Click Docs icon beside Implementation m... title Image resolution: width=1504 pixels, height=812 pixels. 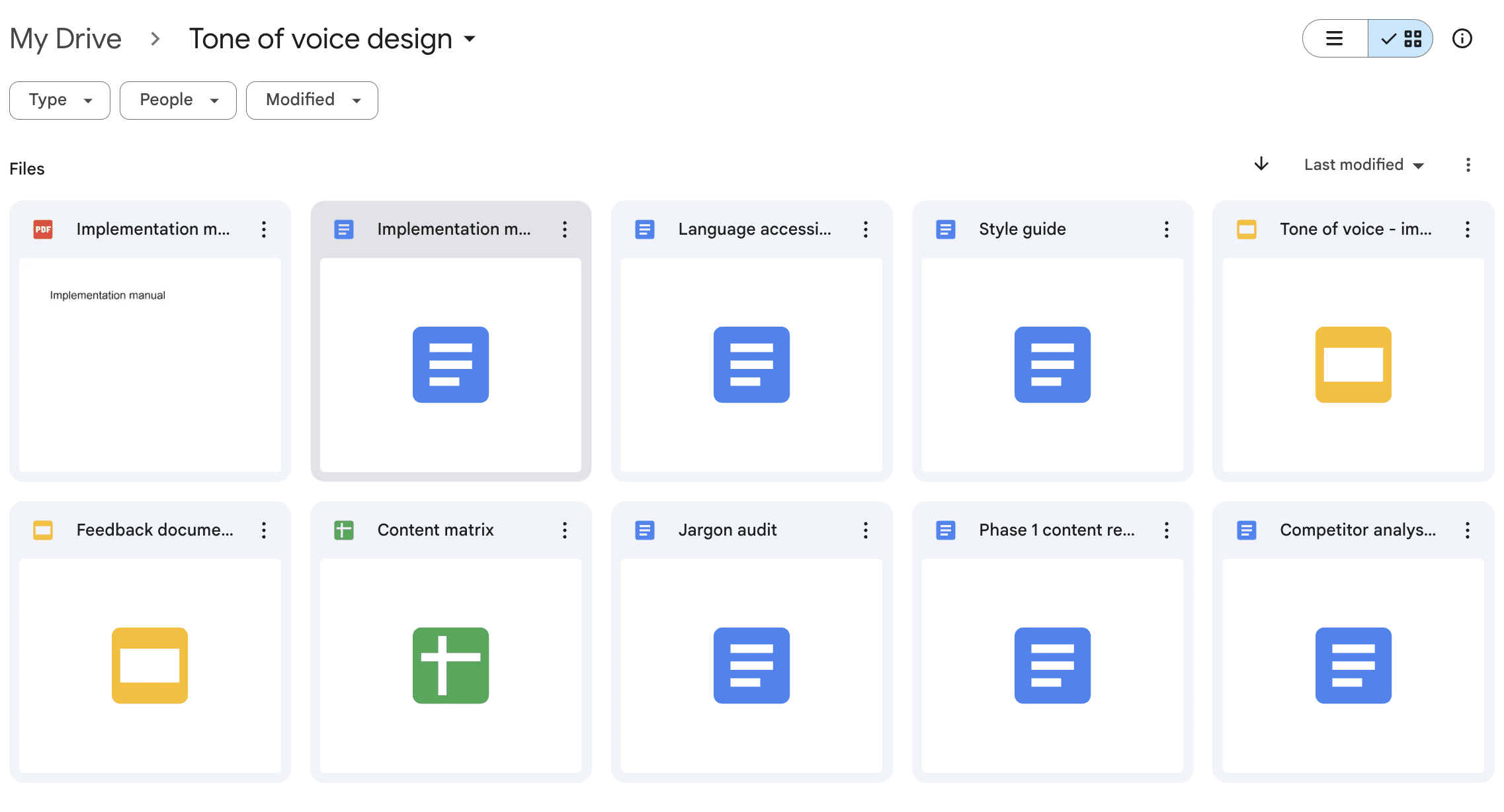pos(344,229)
